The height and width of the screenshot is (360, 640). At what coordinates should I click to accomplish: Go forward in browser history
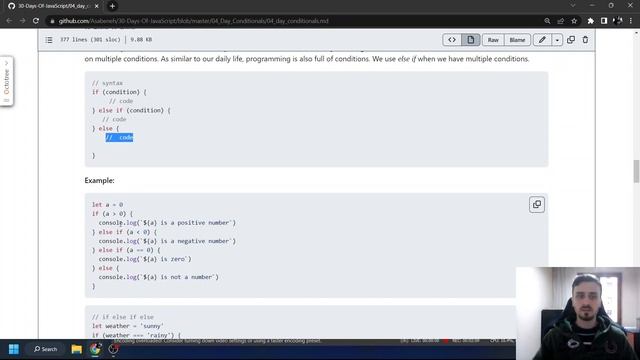(x=22, y=21)
